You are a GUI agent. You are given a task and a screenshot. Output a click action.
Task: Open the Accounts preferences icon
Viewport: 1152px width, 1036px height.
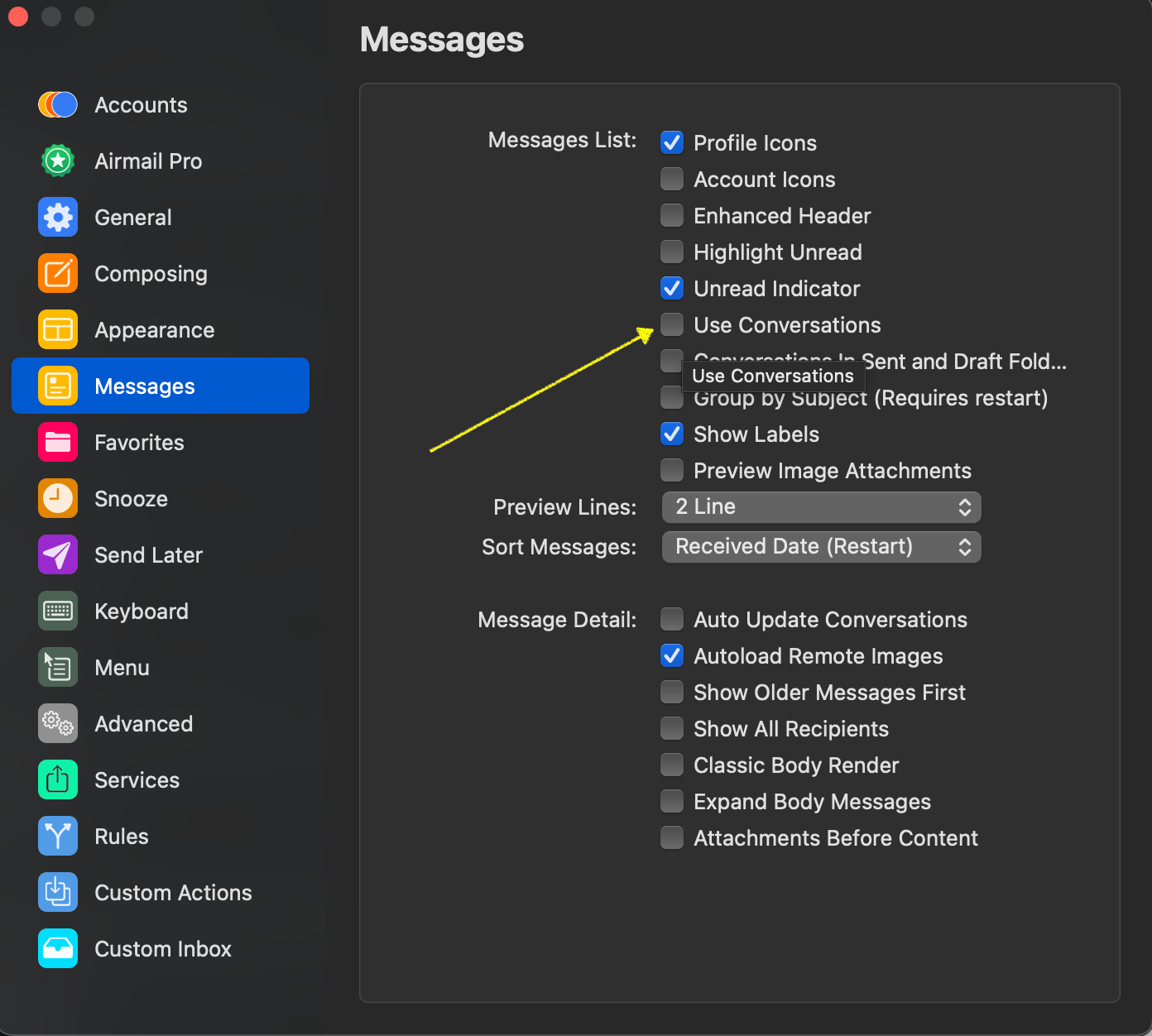click(x=58, y=105)
